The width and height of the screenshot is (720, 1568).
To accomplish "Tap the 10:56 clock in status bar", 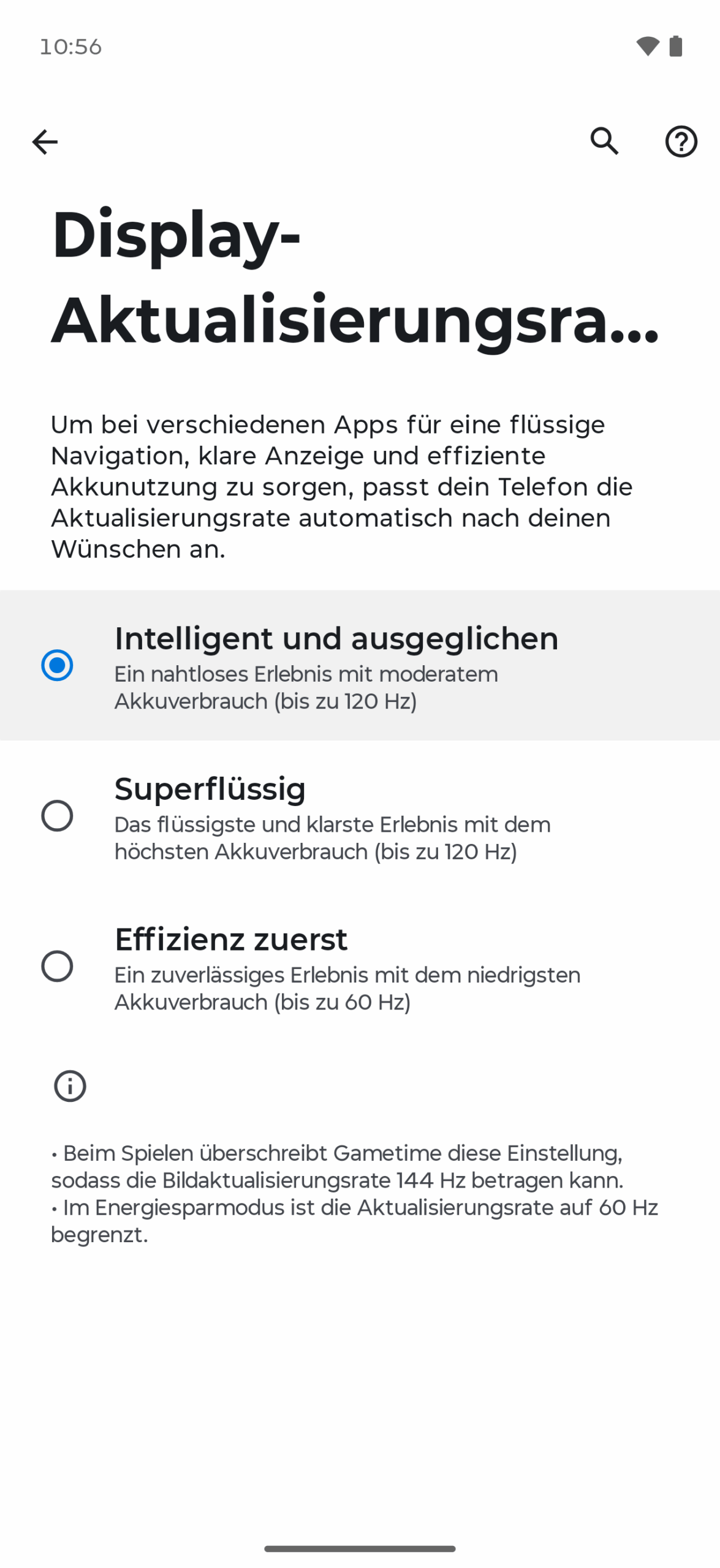I will coord(70,47).
